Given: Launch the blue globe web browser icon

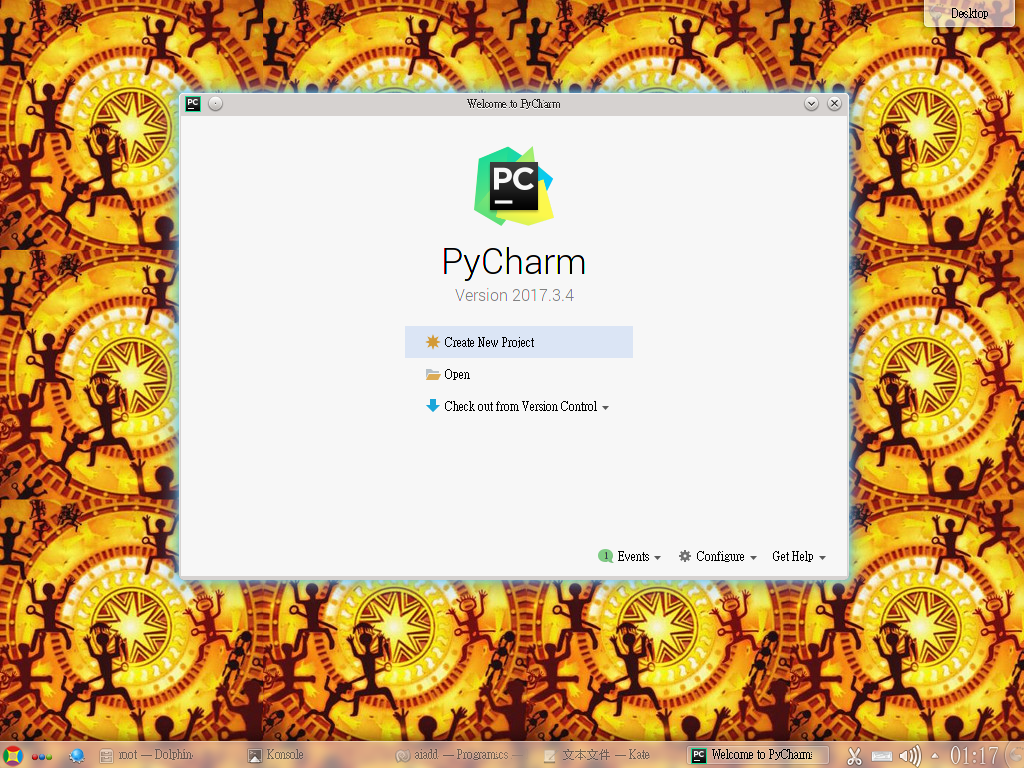Looking at the screenshot, I should point(76,756).
